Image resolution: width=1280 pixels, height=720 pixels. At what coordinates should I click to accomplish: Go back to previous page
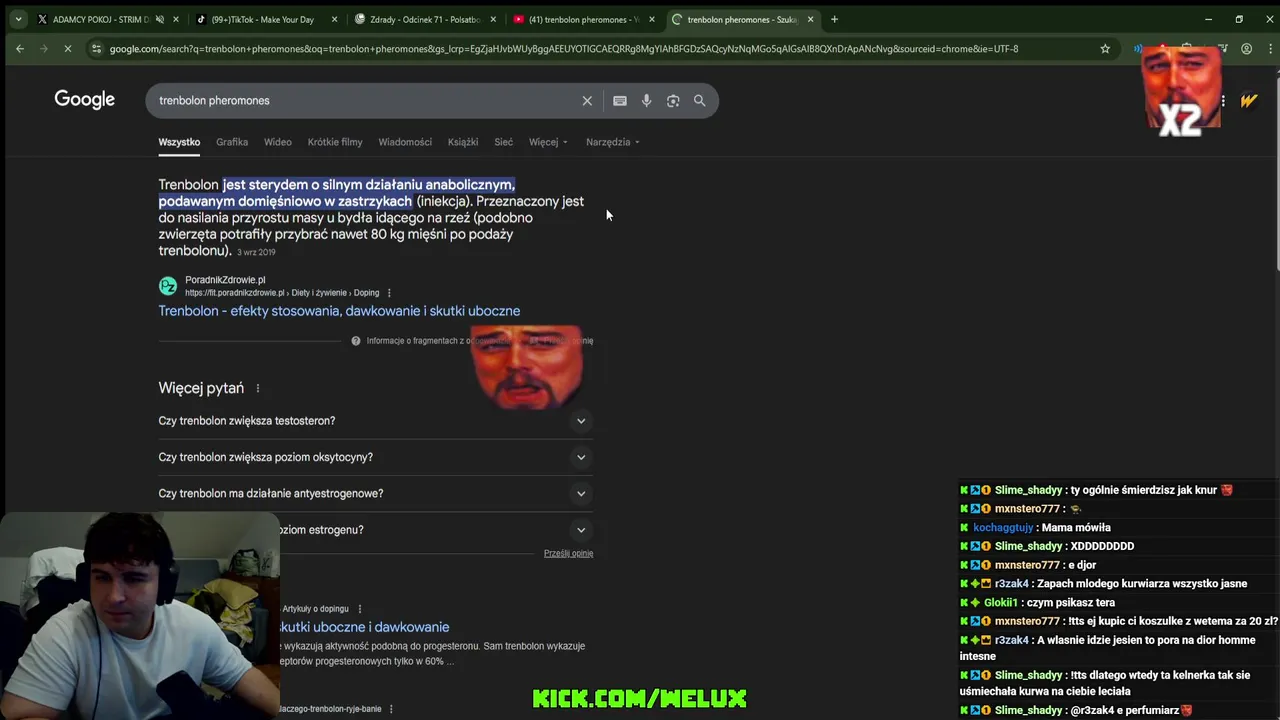pyautogui.click(x=20, y=48)
